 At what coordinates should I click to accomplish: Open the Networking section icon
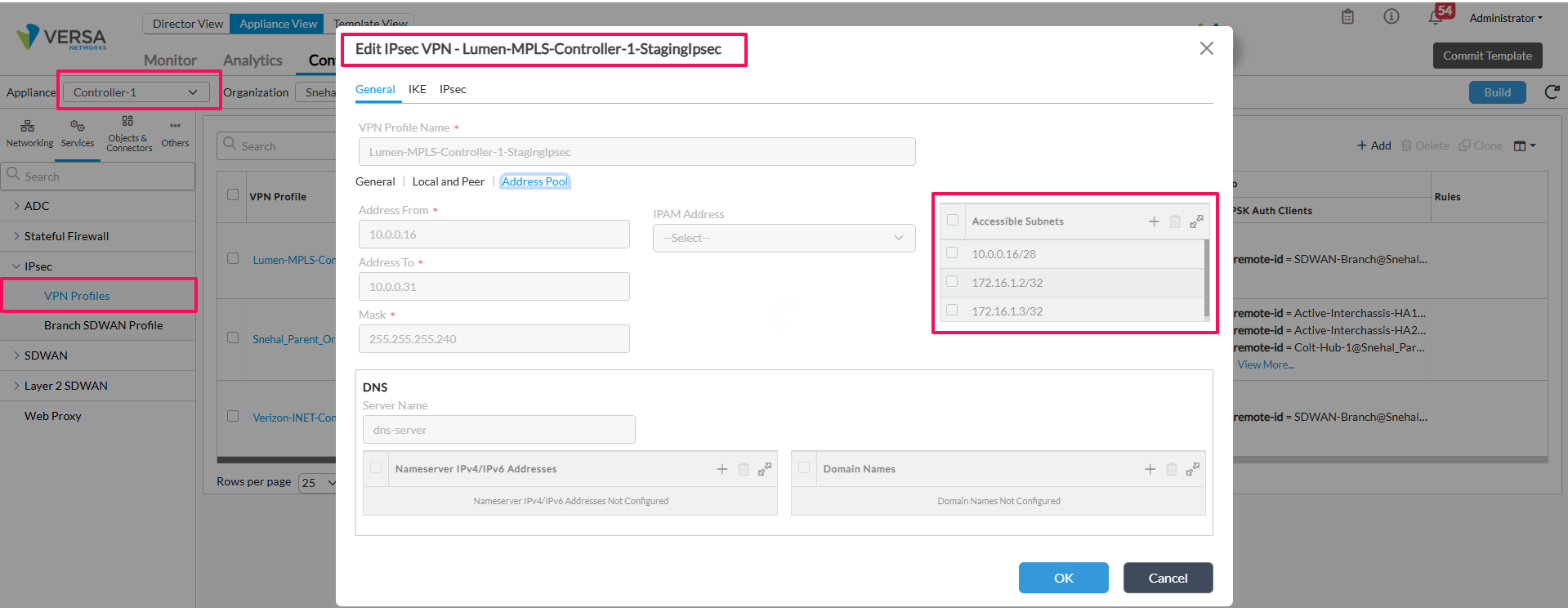[x=29, y=132]
